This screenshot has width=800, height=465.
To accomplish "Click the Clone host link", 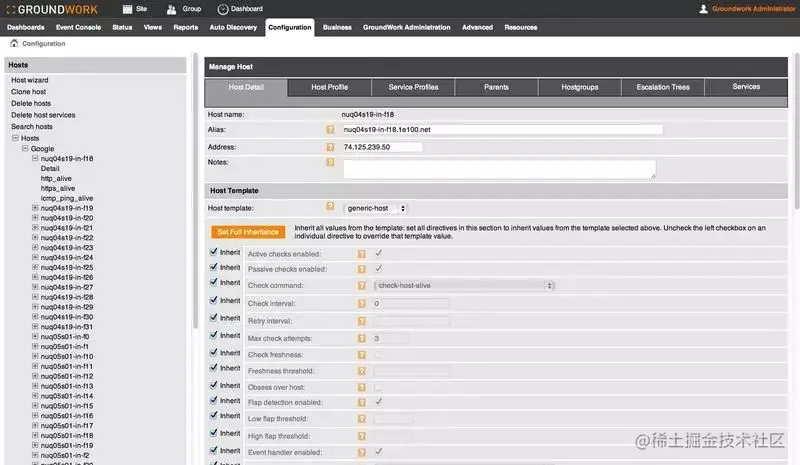I will 28,92.
